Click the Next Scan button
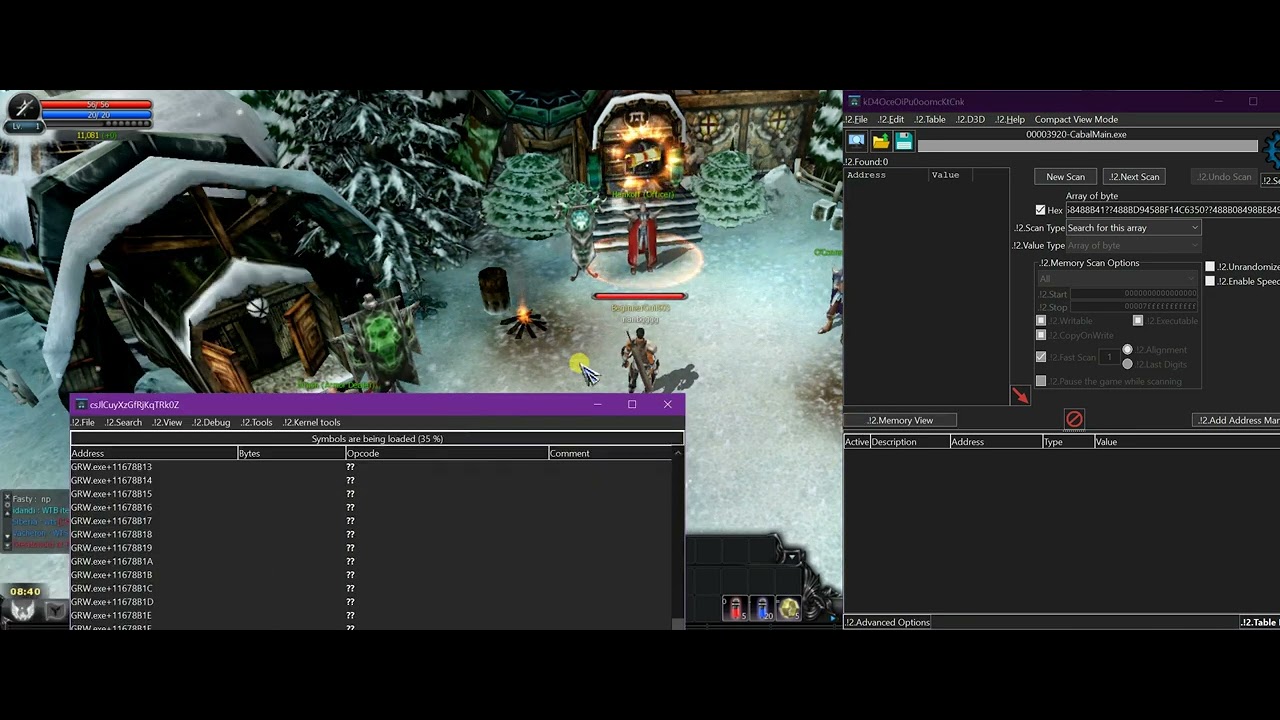Image resolution: width=1280 pixels, height=720 pixels. [1134, 177]
